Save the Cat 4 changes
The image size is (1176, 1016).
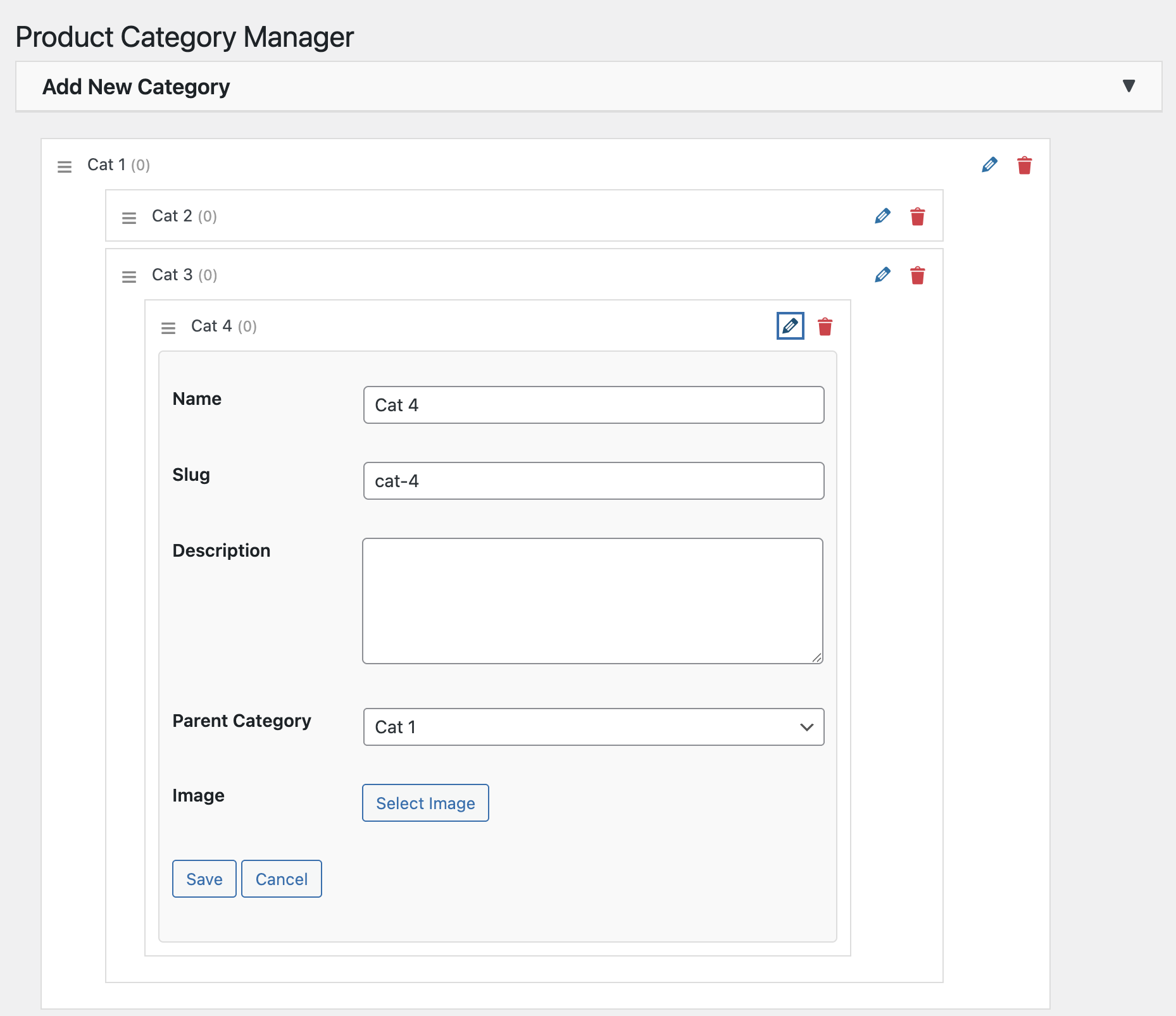pos(204,879)
